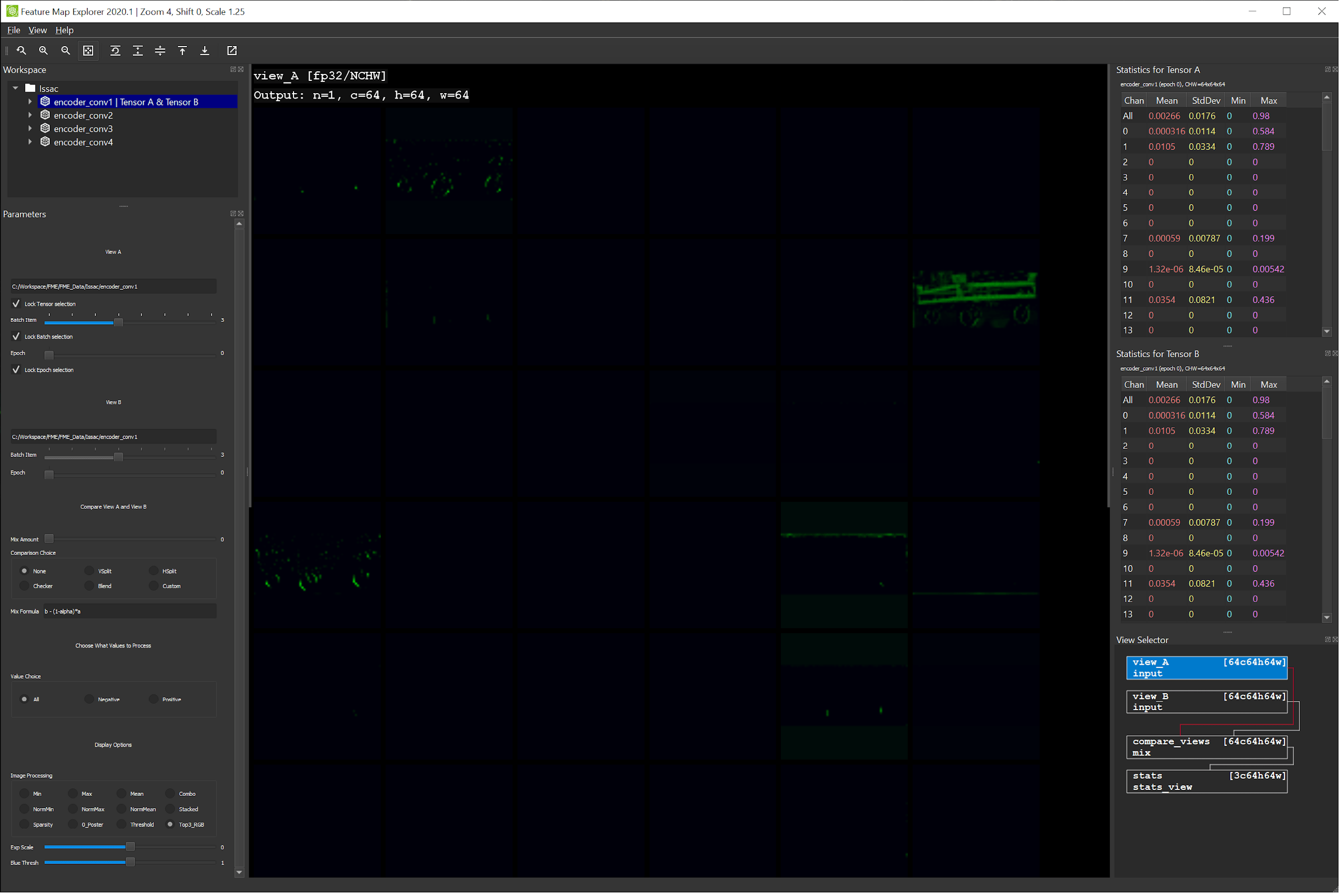Select the Top3_RGB image processing option
The image size is (1339, 896).
pyautogui.click(x=170, y=825)
